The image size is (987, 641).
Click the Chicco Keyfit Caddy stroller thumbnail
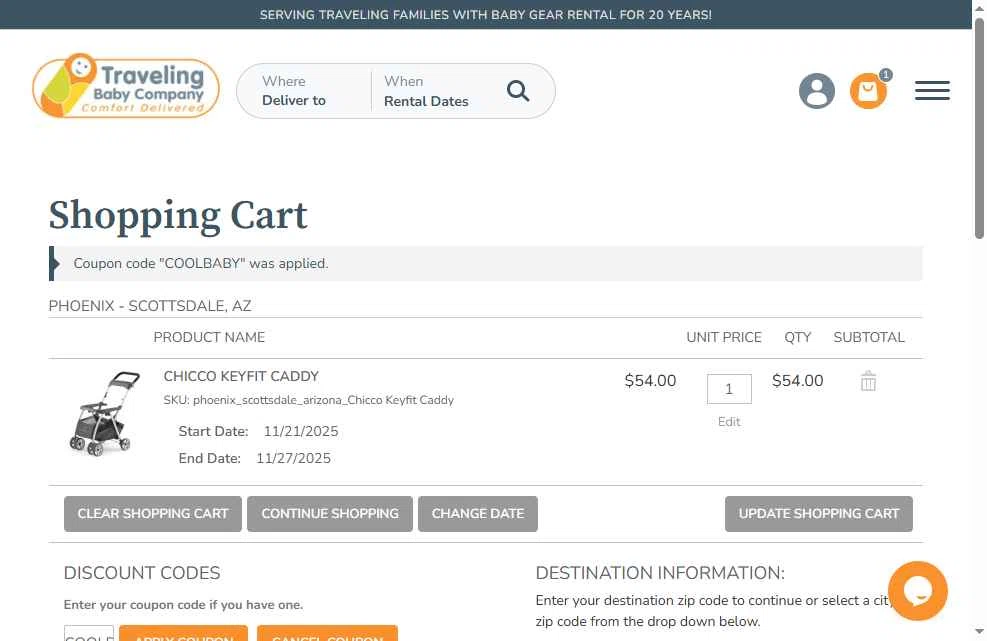tap(104, 413)
